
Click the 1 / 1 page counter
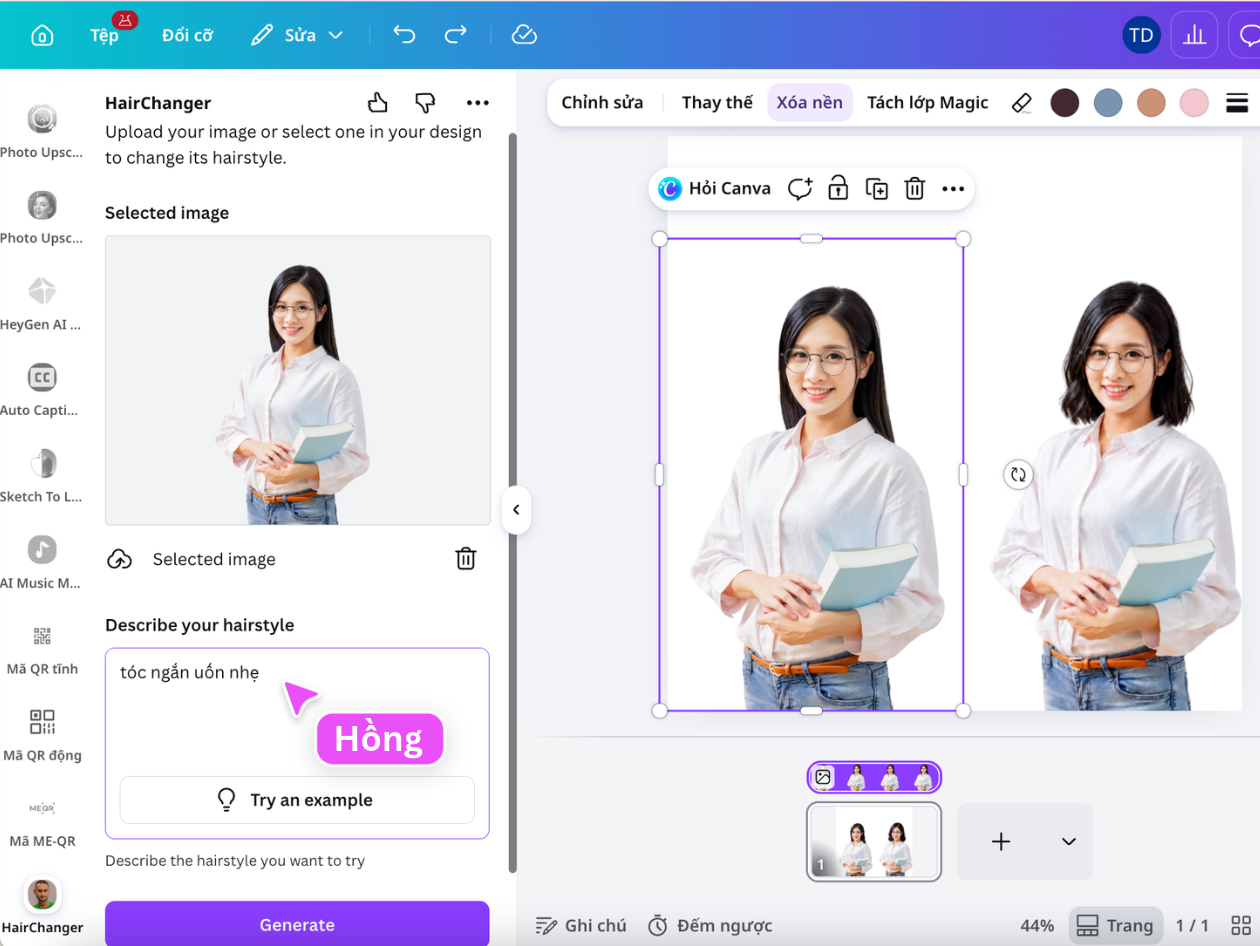pos(1192,925)
